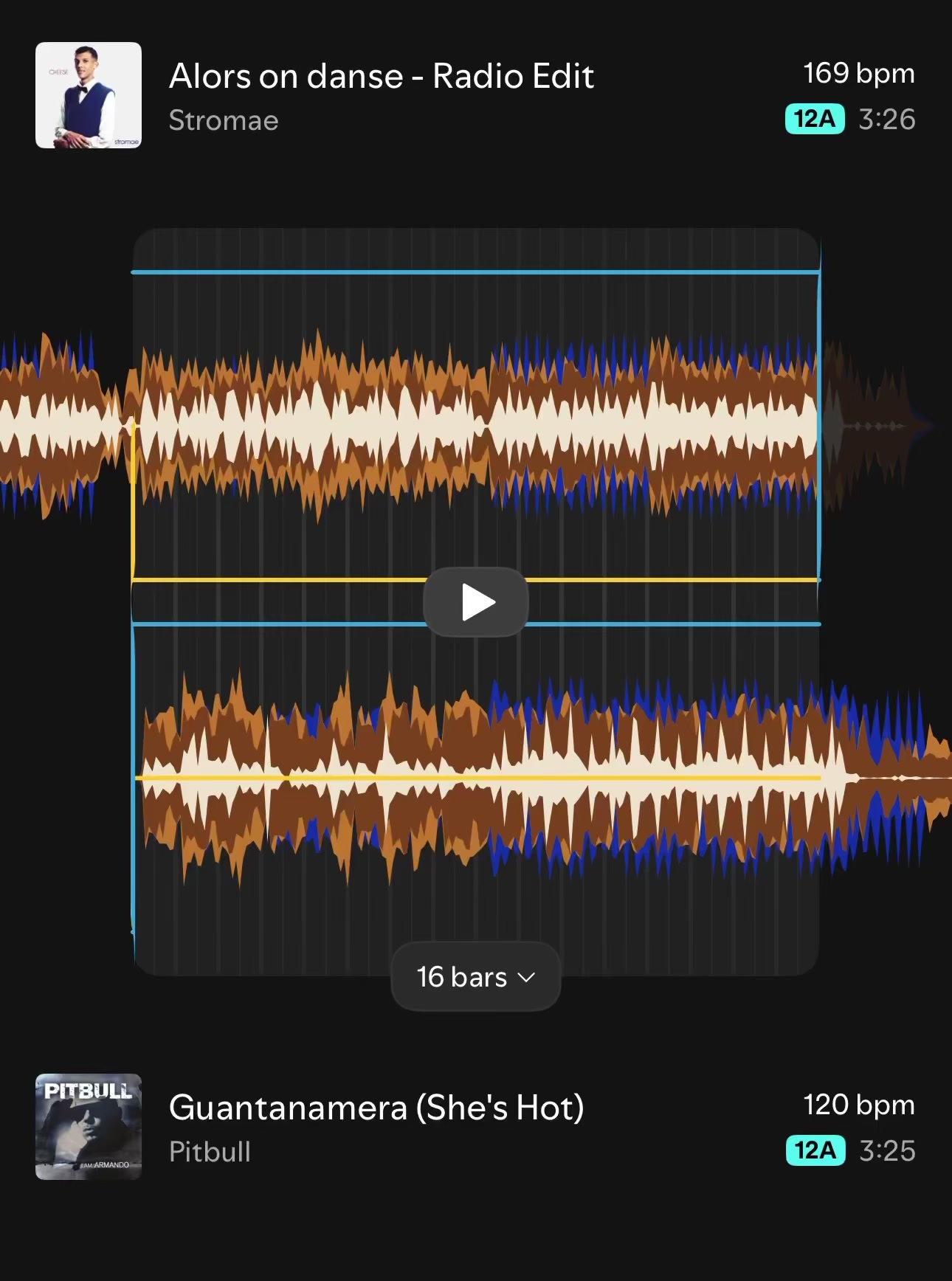Tap the 12A key badge for Guantanamera
The image size is (952, 1281).
[815, 1150]
